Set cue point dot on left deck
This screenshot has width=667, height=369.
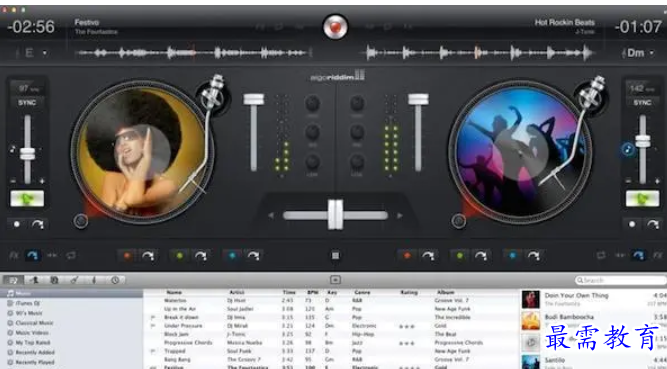click(x=17, y=224)
